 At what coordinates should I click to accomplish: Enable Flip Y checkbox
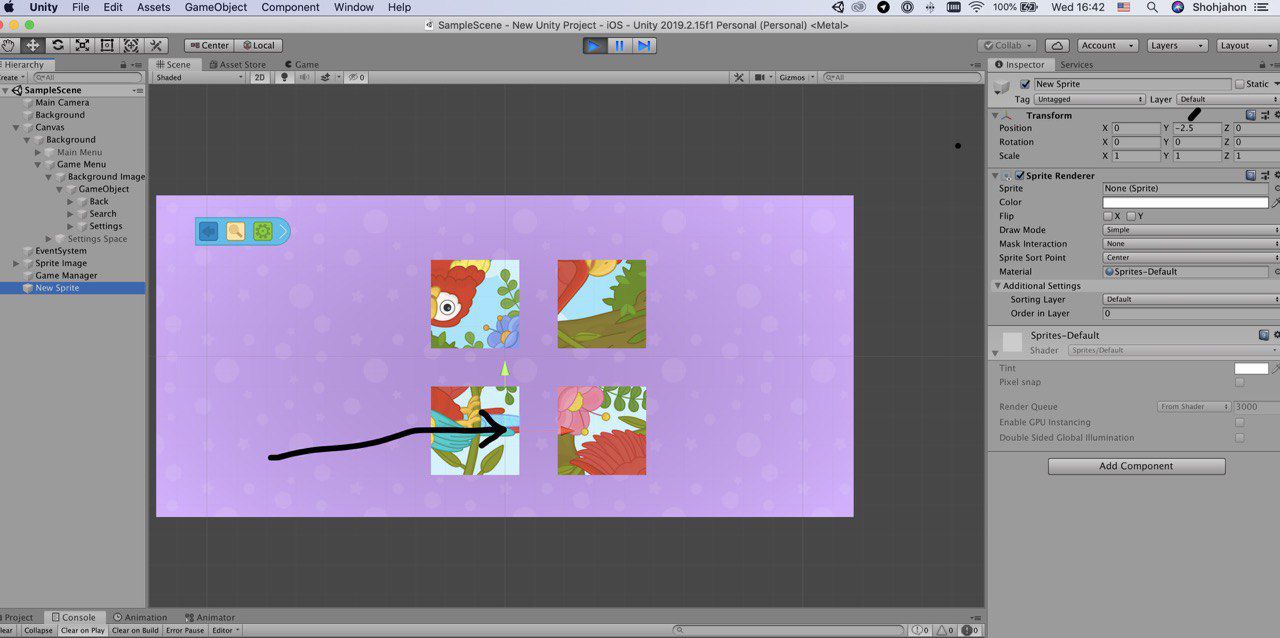tap(1131, 216)
